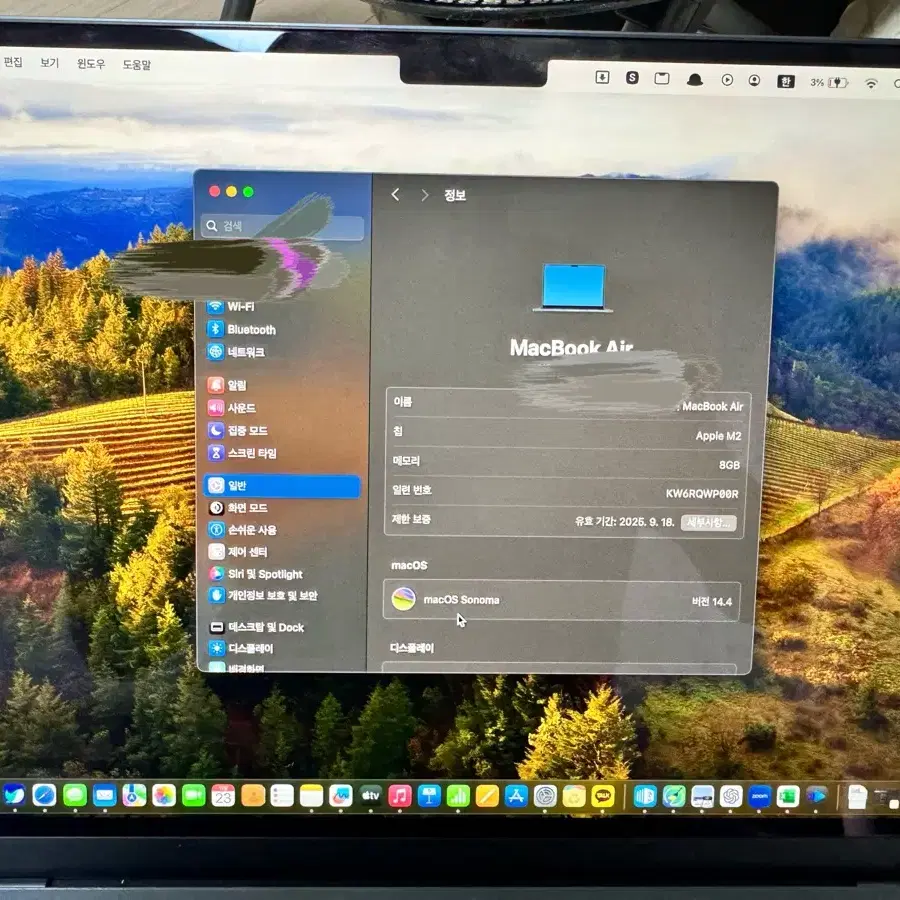
Task: Open the 윈도우 menu
Action: tap(91, 63)
